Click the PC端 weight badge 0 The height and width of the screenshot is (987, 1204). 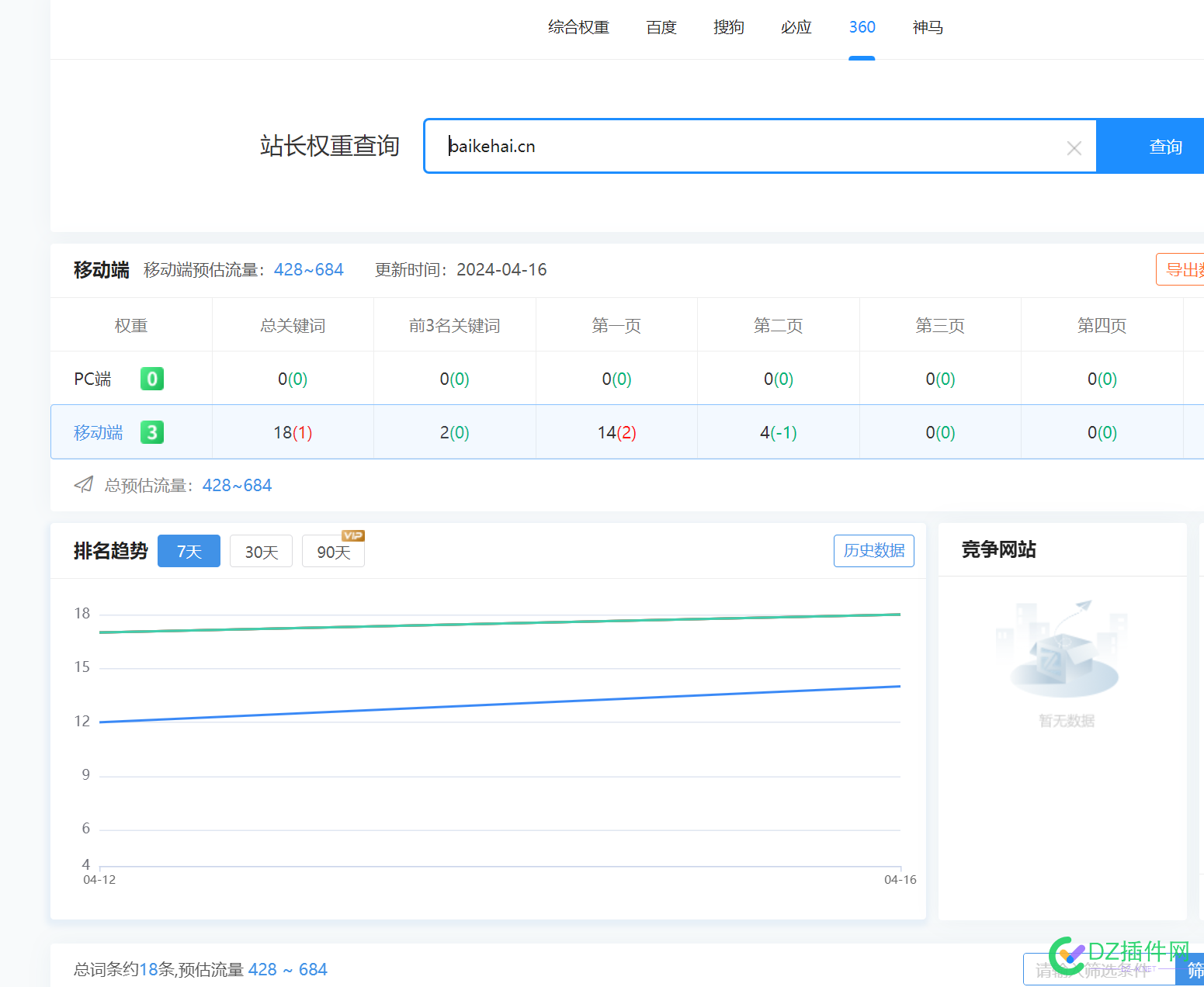tap(152, 379)
